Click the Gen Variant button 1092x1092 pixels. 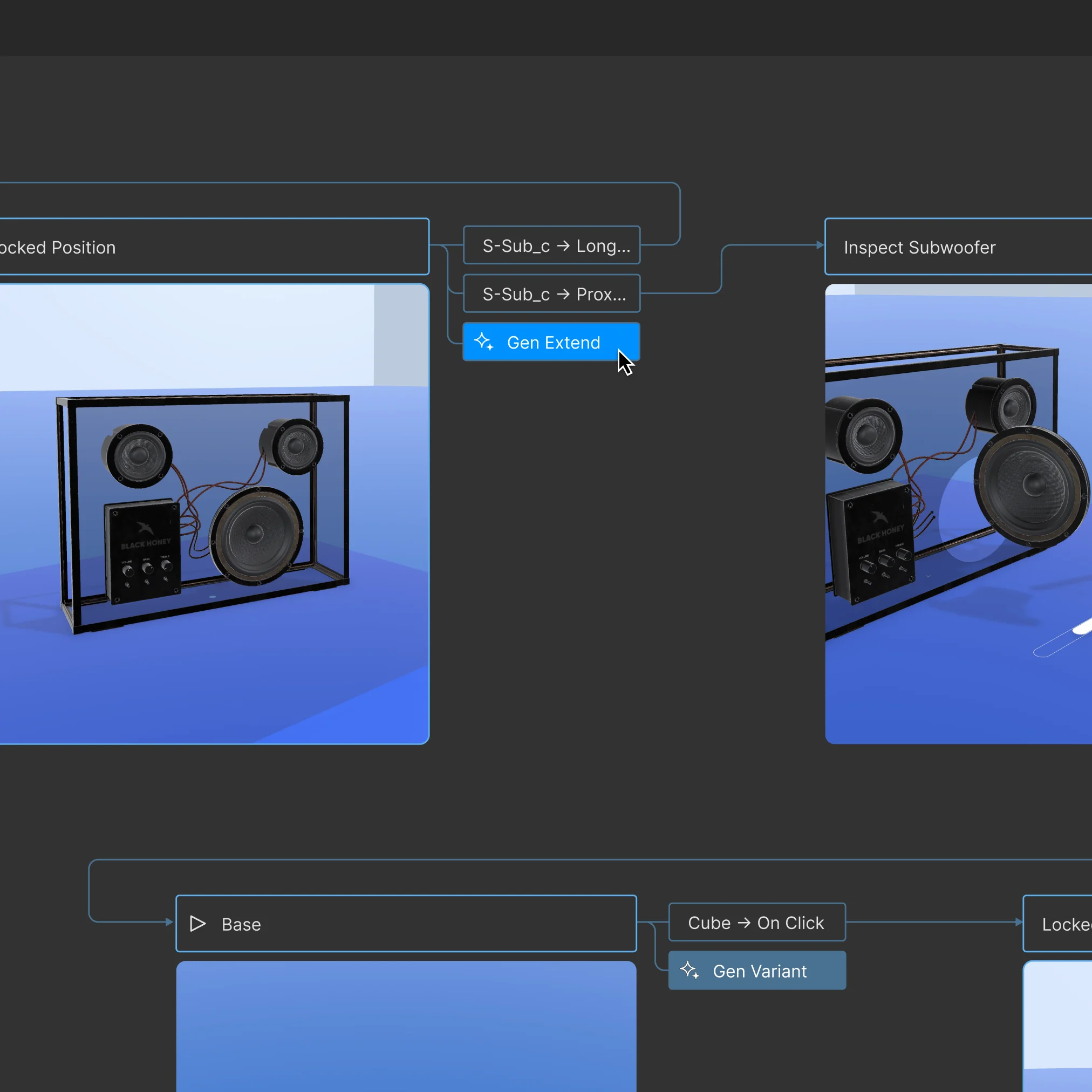tap(757, 971)
